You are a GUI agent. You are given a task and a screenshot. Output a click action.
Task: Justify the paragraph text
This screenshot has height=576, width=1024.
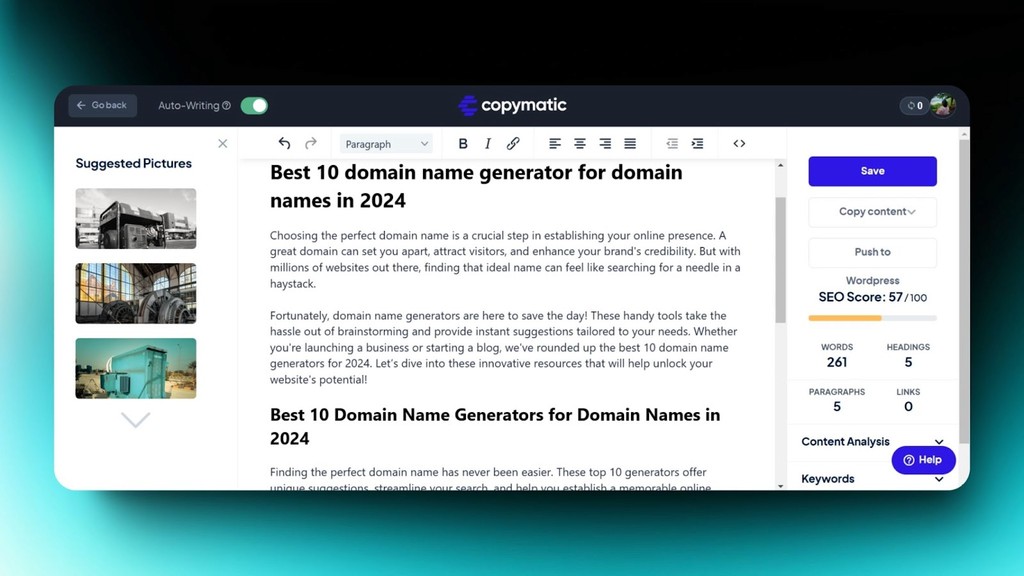(629, 143)
